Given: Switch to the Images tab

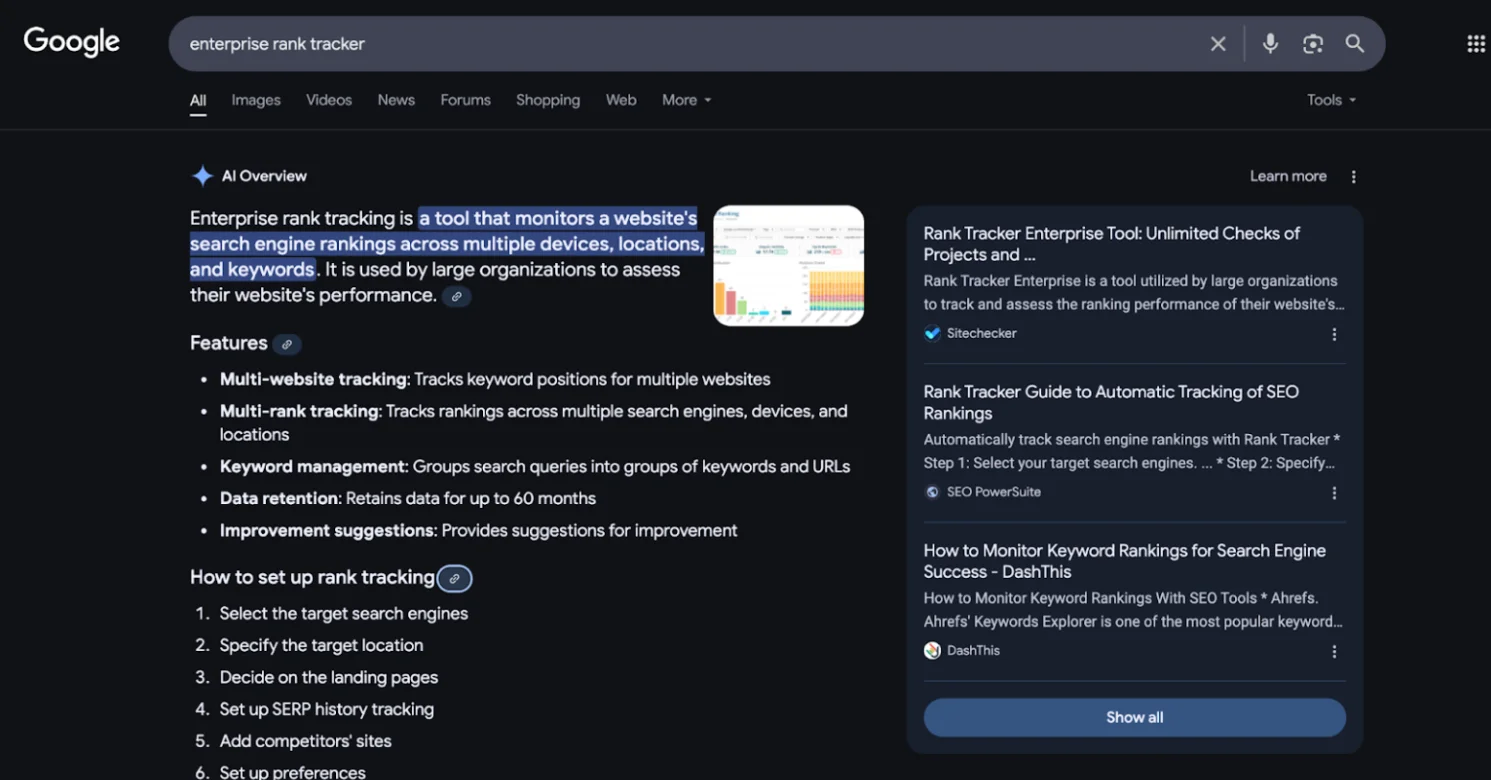Looking at the screenshot, I should coord(255,100).
